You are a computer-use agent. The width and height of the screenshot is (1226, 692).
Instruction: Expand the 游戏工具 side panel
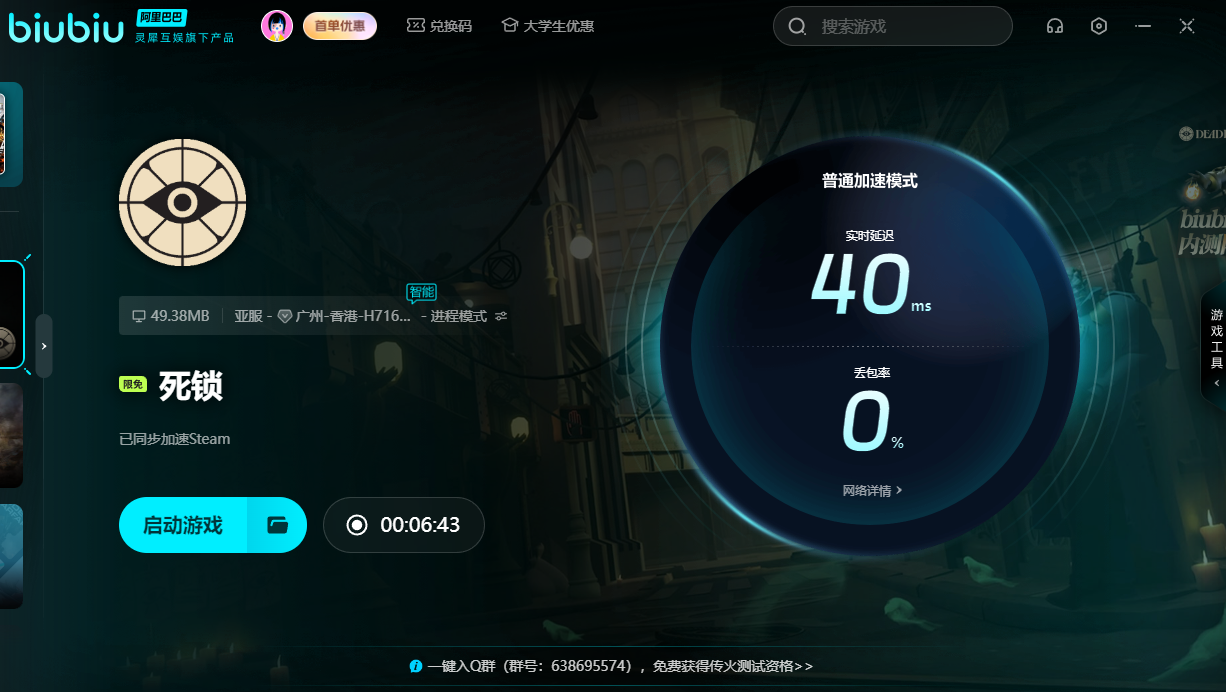(1216, 346)
